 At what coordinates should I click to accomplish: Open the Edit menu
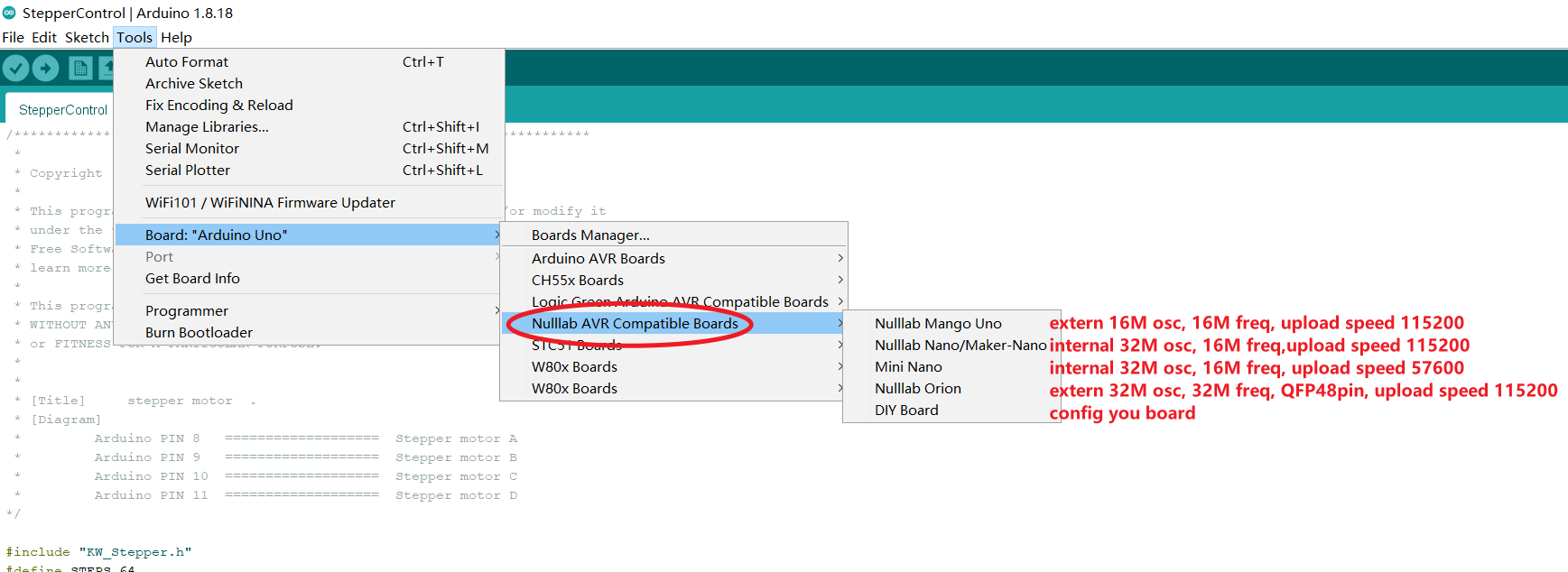44,37
